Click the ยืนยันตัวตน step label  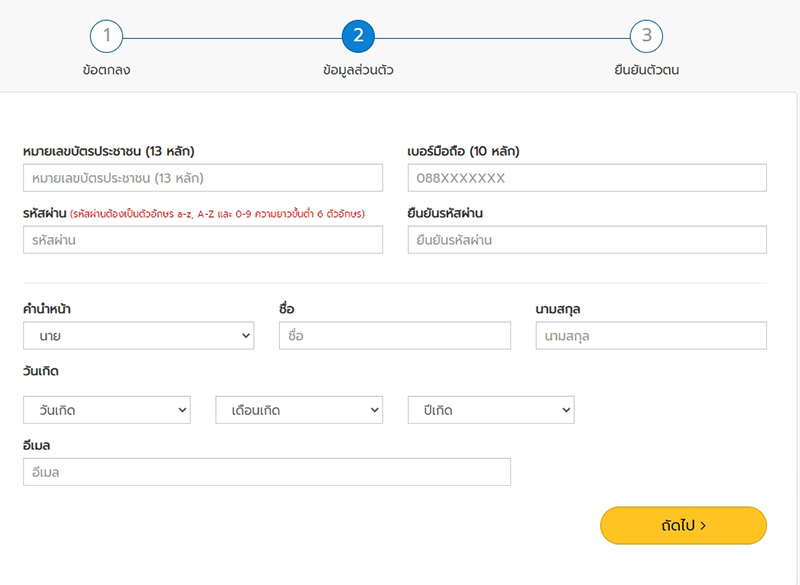(x=646, y=71)
